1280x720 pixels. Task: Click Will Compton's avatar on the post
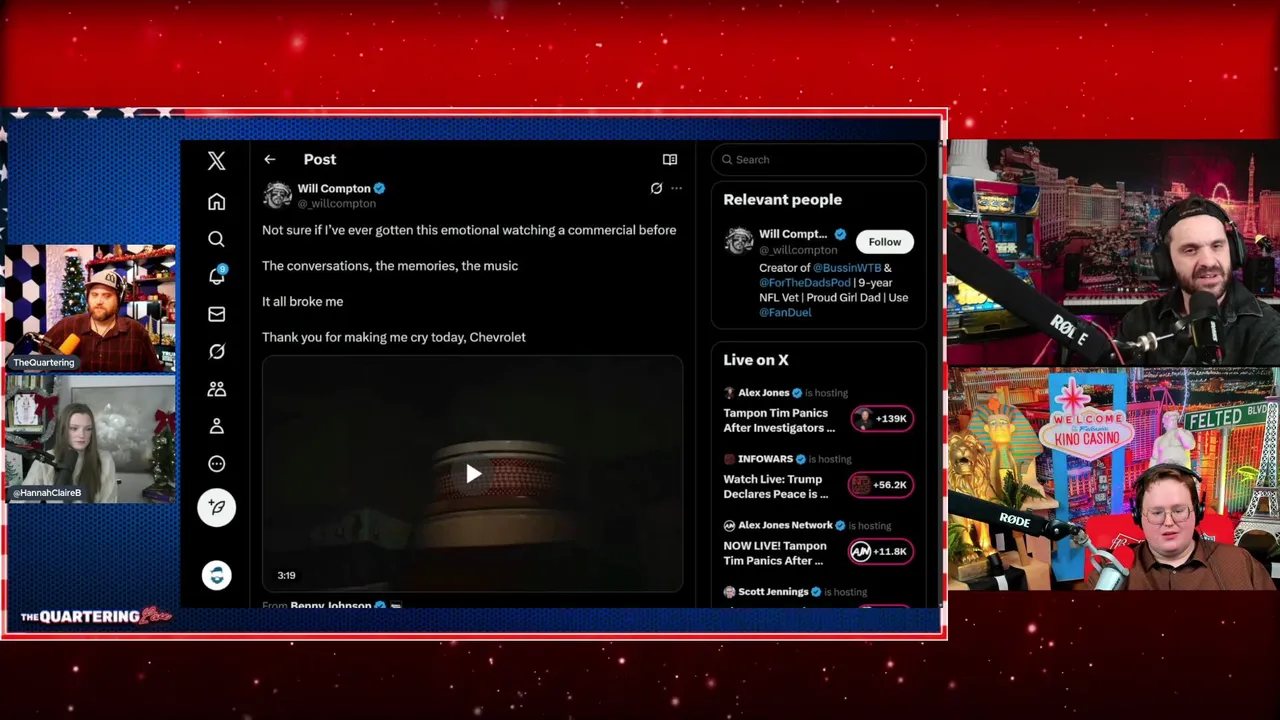pyautogui.click(x=277, y=195)
